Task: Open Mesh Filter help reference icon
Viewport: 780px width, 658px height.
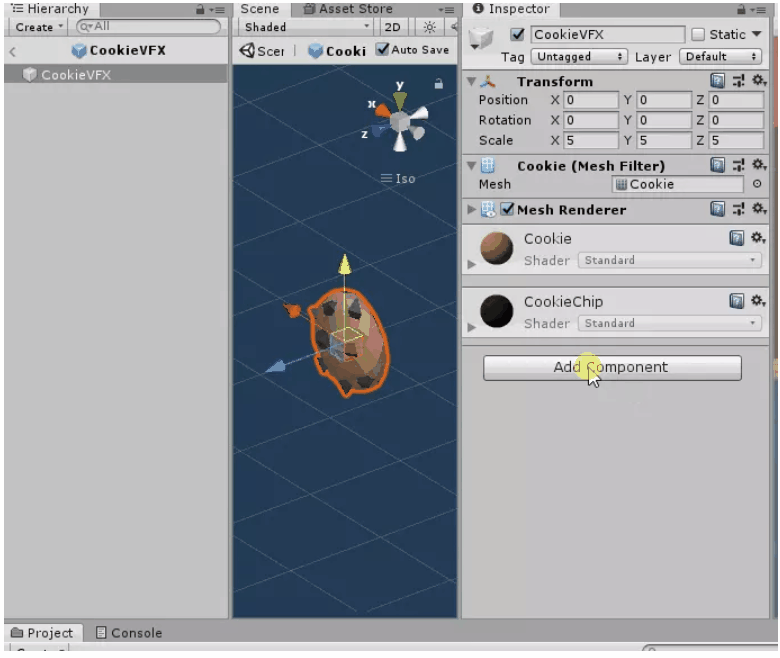Action: 717,165
